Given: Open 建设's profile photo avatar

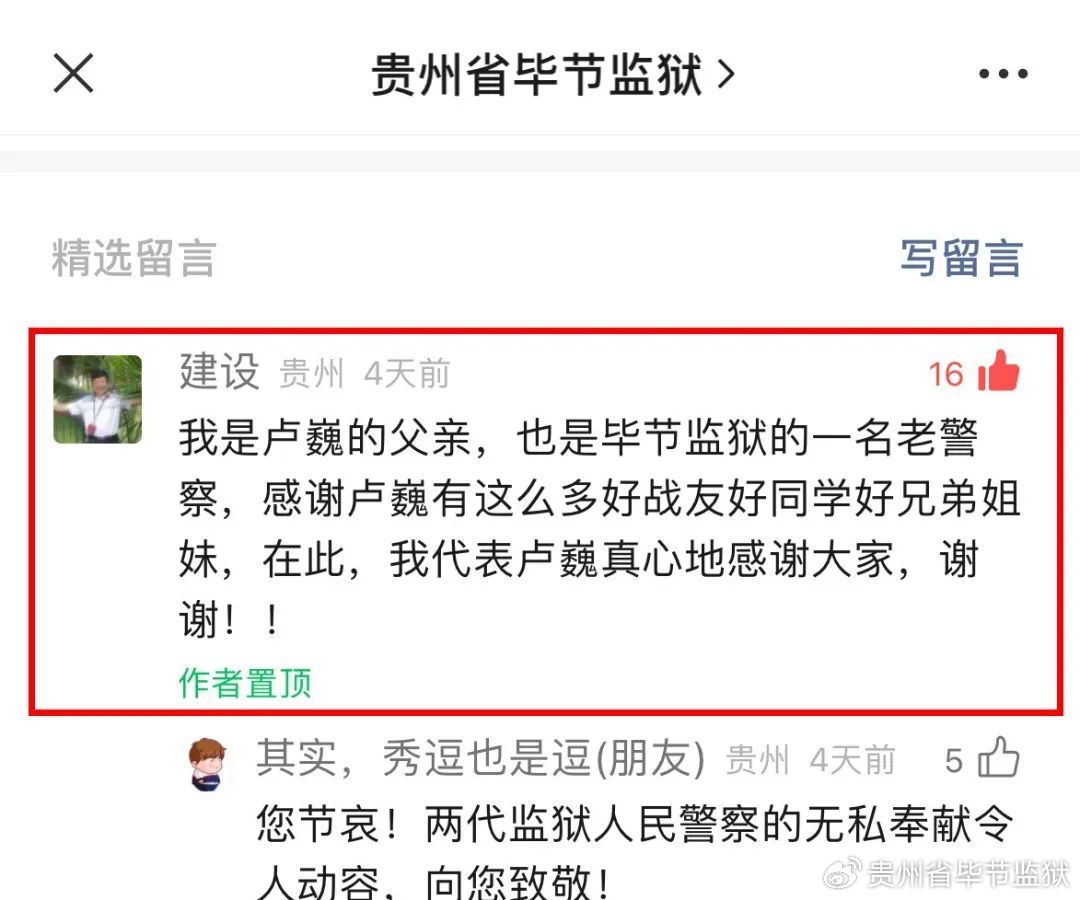Looking at the screenshot, I should (98, 399).
